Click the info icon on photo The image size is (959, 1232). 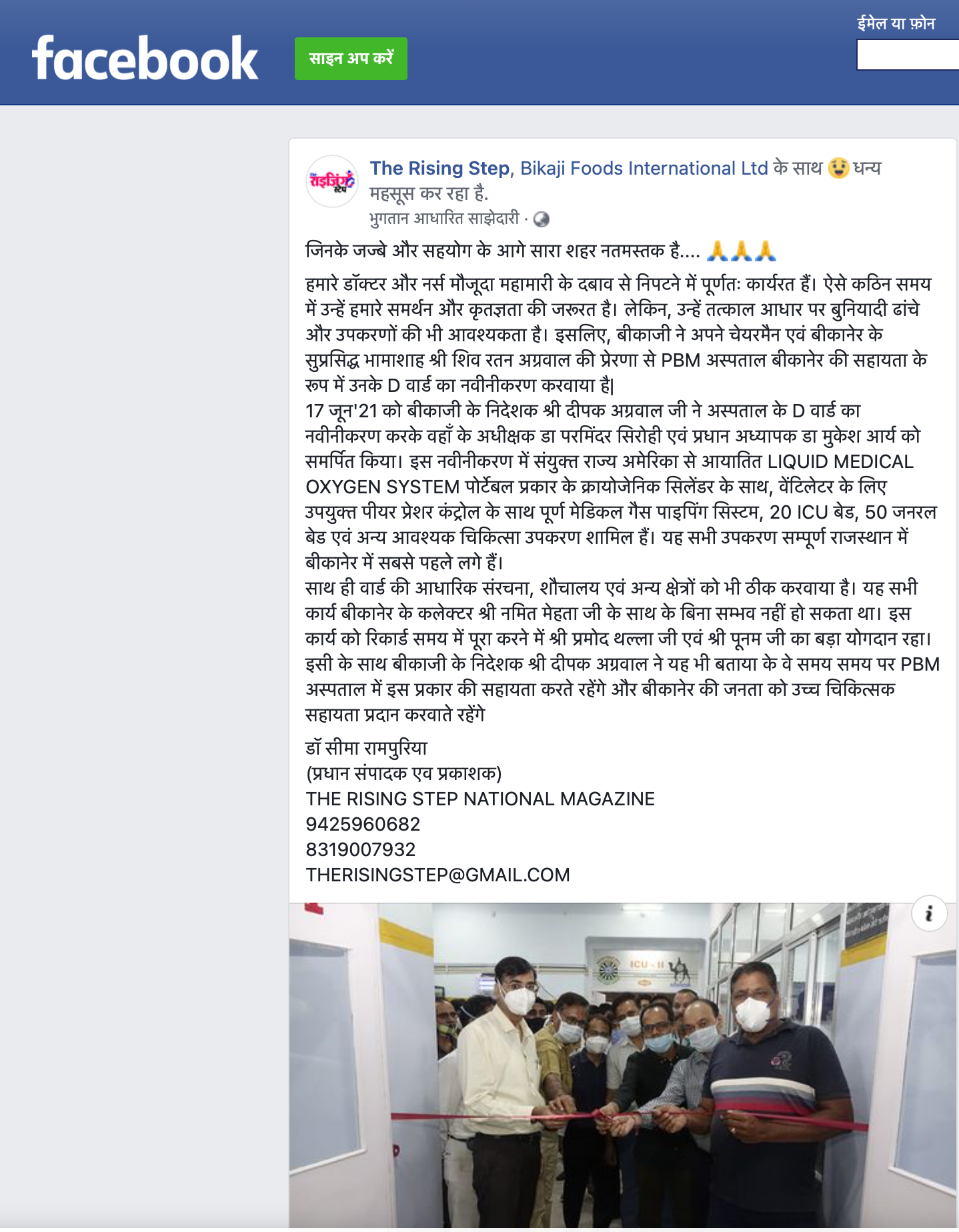click(x=929, y=913)
